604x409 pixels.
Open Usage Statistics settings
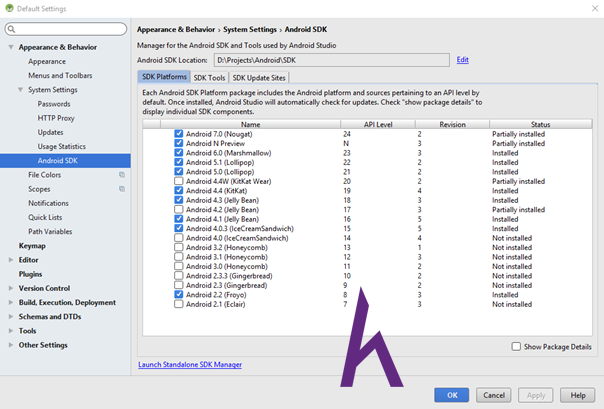coord(62,146)
